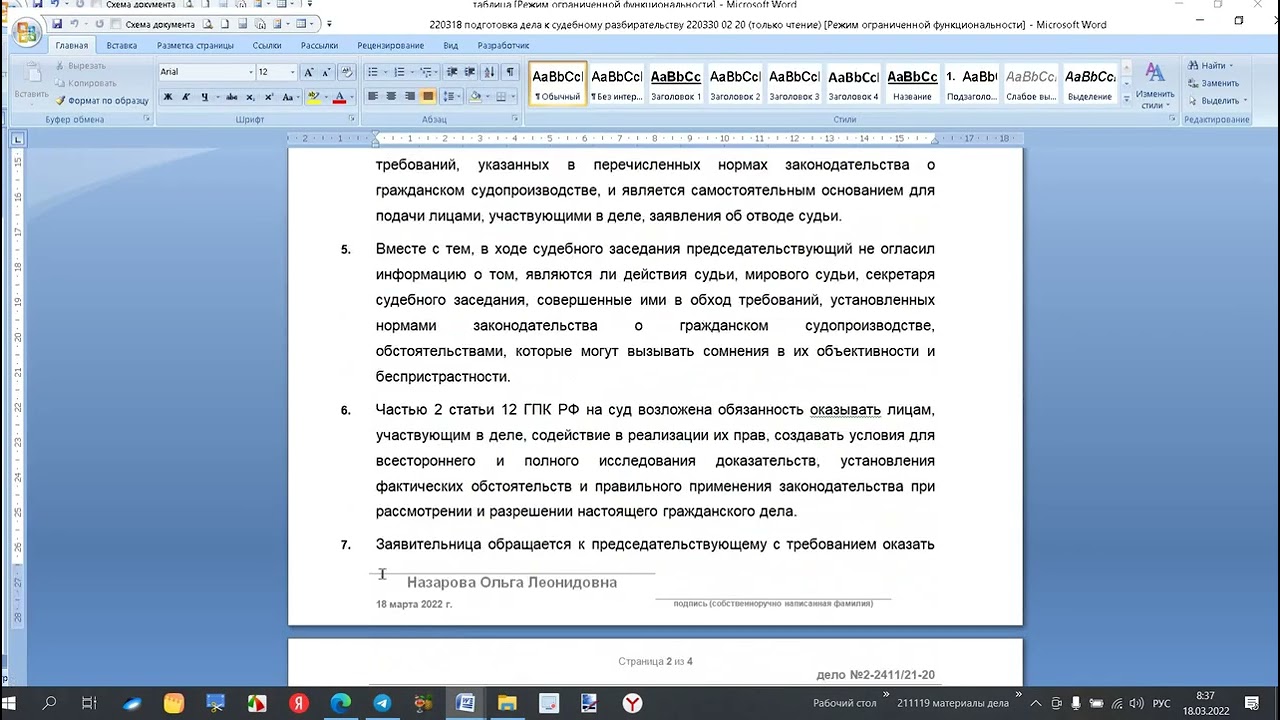Switch to Разметка страницы tab

[195, 46]
